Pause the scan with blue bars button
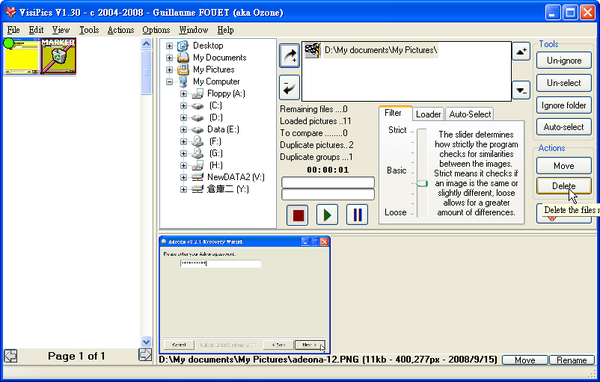 click(x=357, y=215)
